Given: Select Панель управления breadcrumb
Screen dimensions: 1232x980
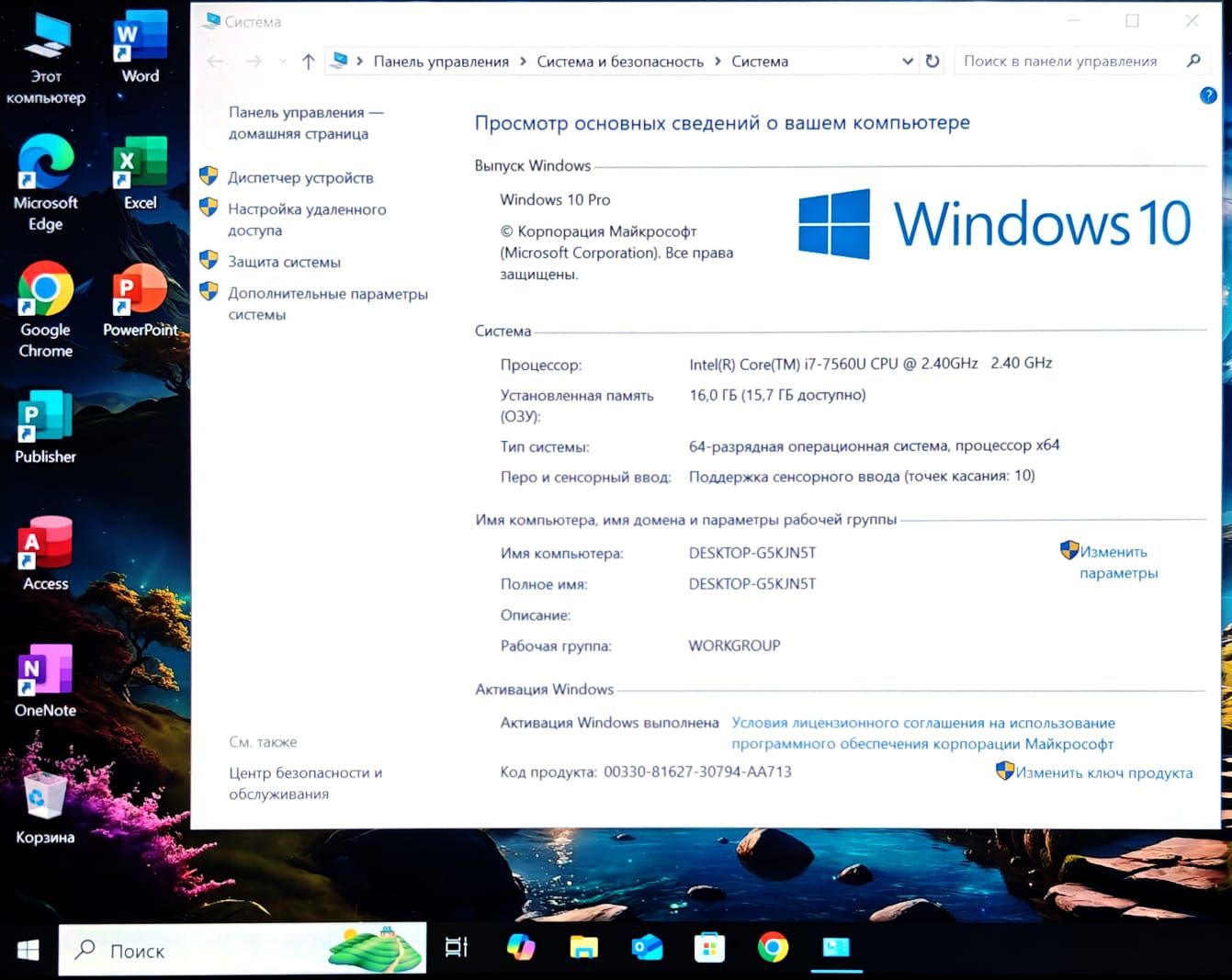Looking at the screenshot, I should click(441, 62).
